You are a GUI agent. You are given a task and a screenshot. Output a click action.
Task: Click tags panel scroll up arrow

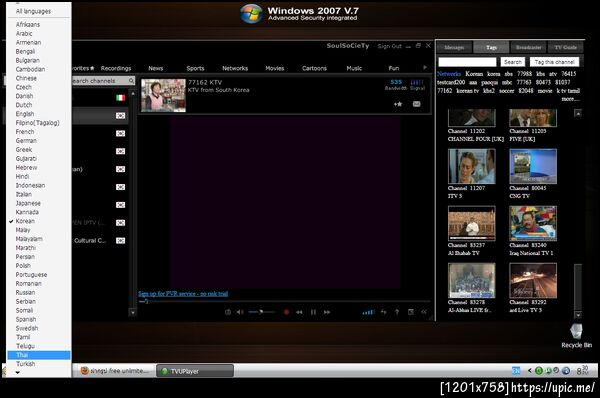pos(578,113)
